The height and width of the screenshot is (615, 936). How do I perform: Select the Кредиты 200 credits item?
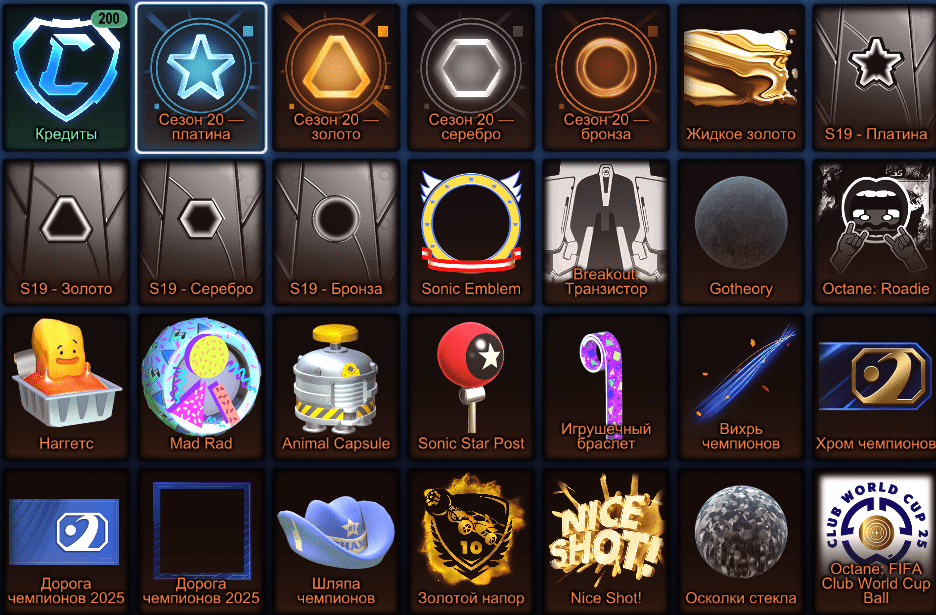point(66,77)
